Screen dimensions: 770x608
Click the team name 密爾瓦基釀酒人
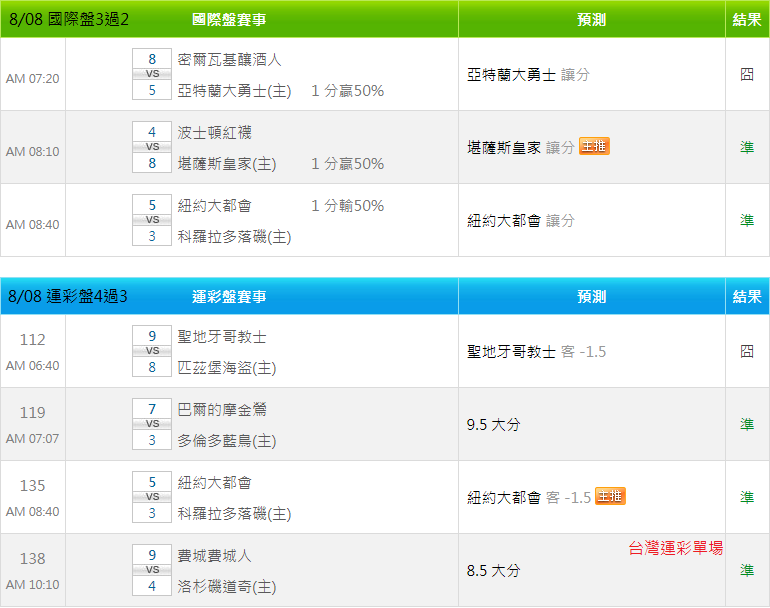pos(229,59)
